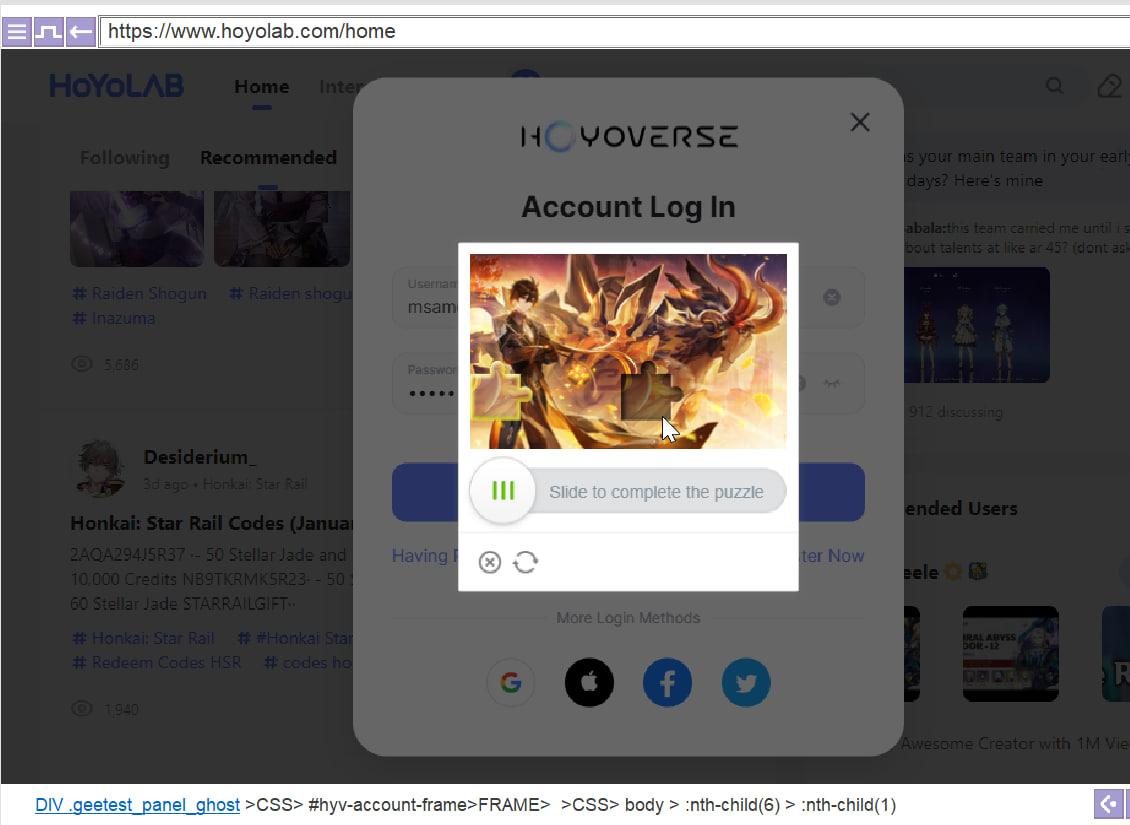Screen dimensions: 1130x825
Task: Switch to the Following tab
Action: click(125, 158)
